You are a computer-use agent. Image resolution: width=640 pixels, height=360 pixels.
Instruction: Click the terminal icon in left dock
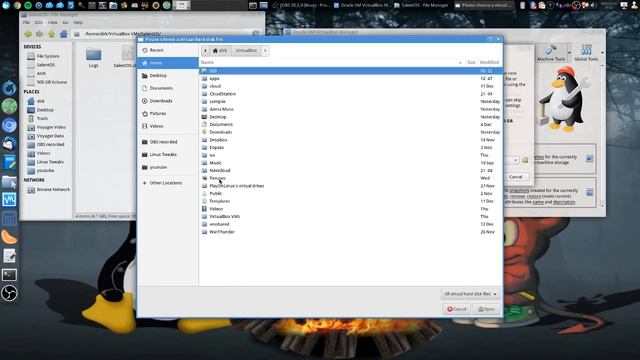point(9,275)
